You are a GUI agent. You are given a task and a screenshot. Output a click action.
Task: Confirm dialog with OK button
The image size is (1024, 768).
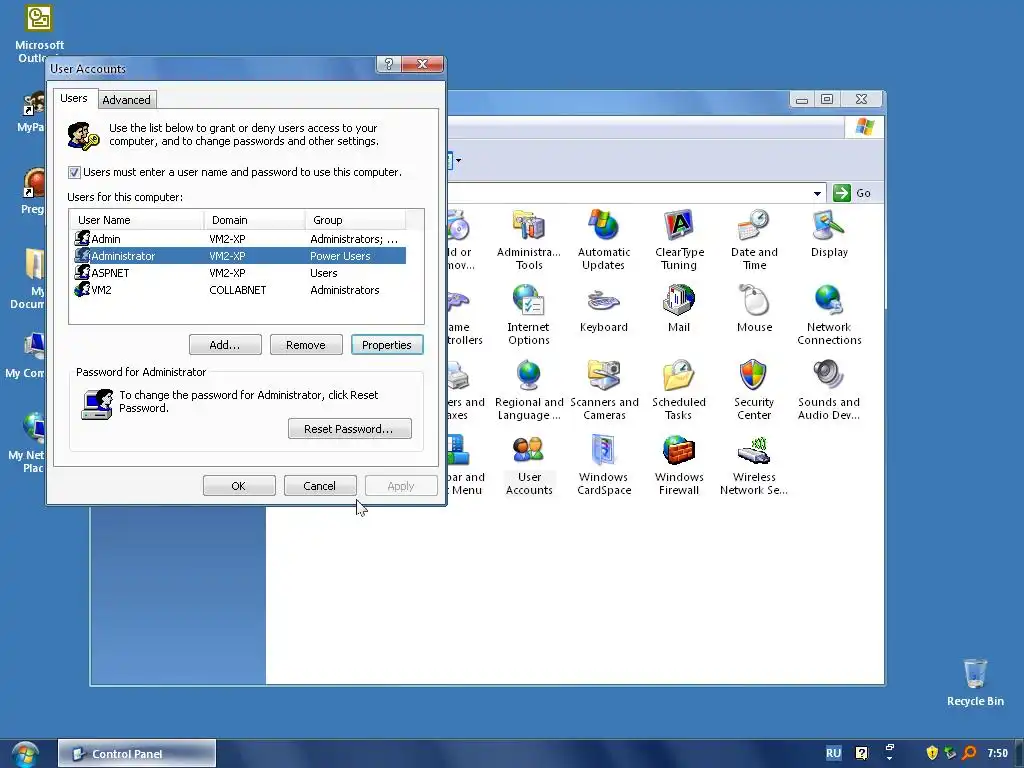coord(238,486)
